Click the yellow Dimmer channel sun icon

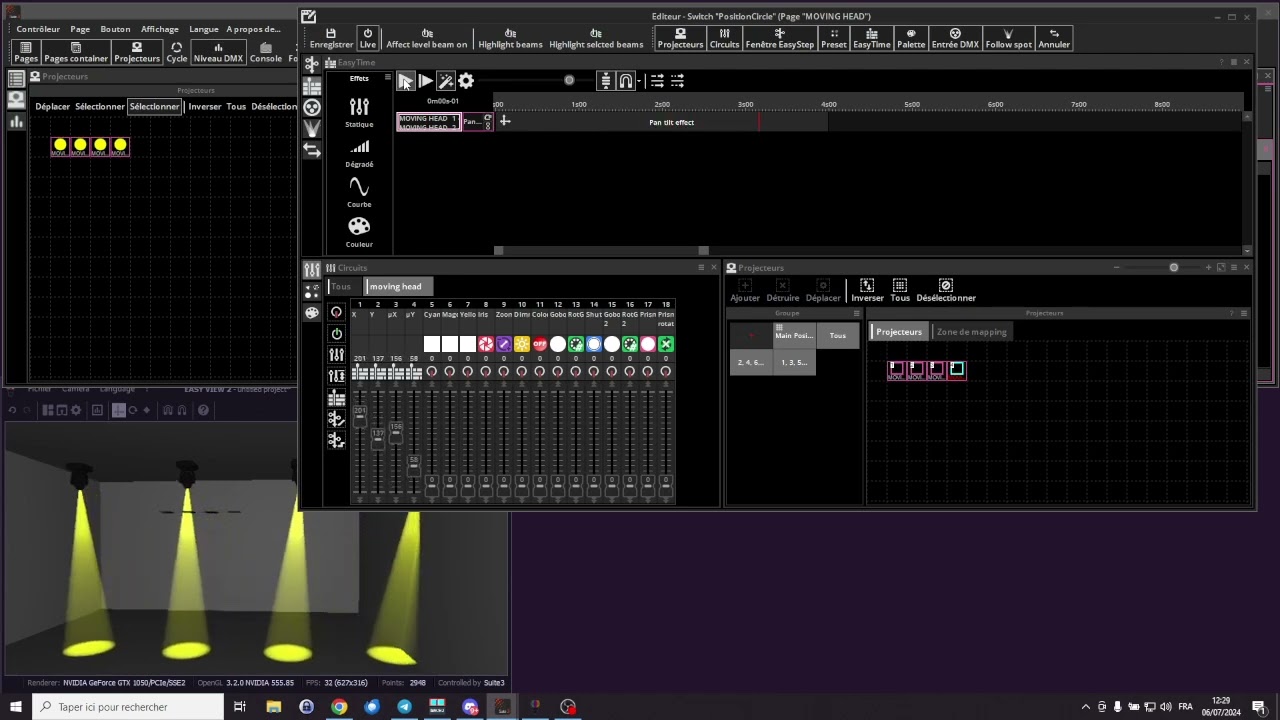[522, 344]
